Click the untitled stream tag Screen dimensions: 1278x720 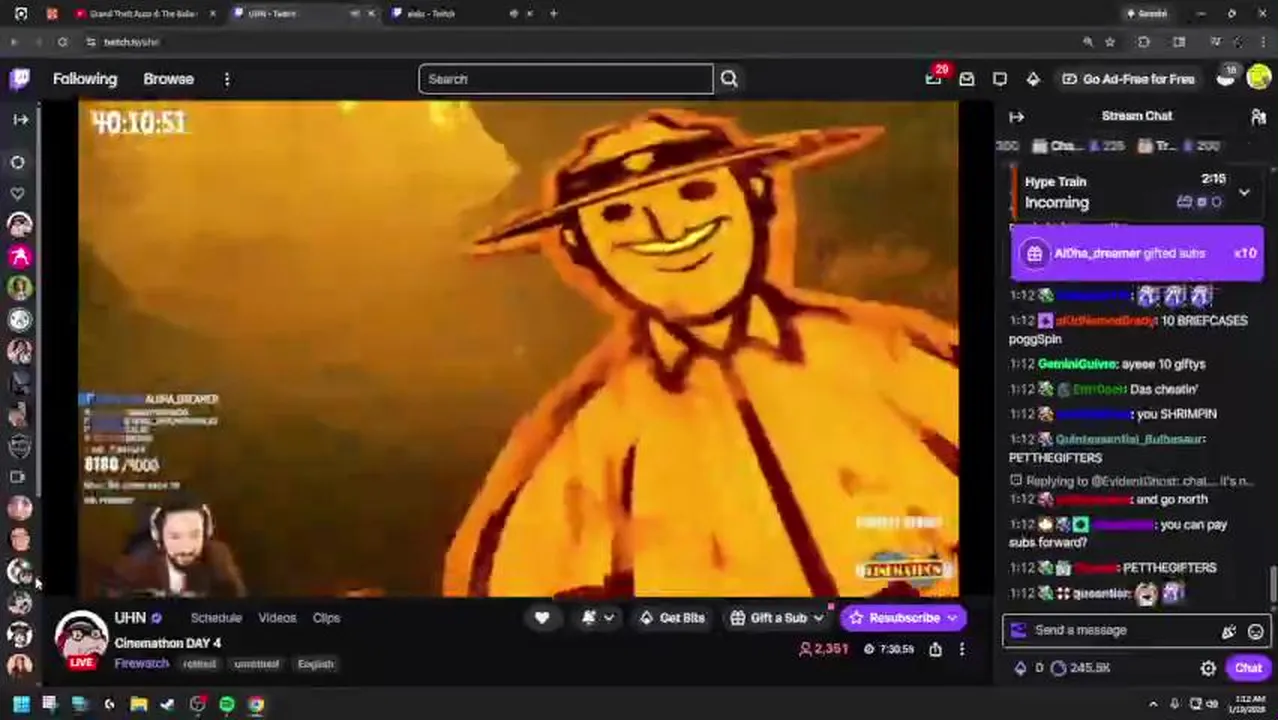[256, 664]
